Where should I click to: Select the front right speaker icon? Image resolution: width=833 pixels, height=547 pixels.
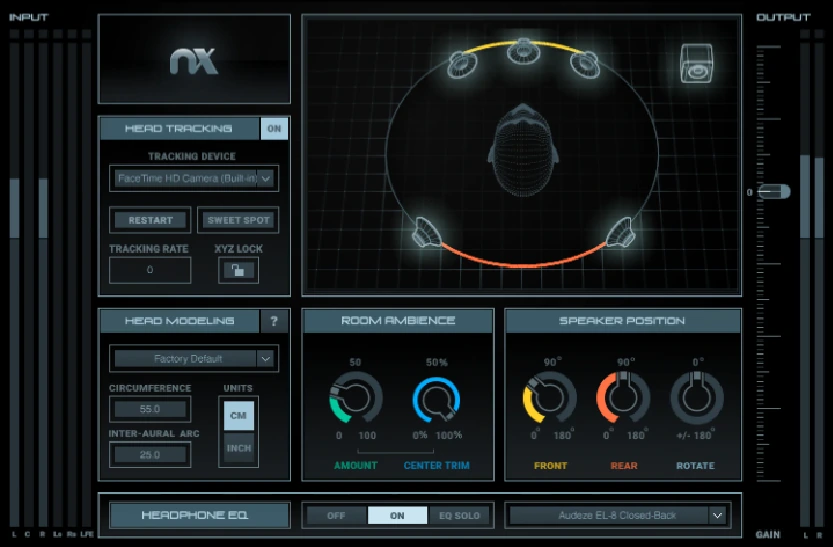[585, 64]
